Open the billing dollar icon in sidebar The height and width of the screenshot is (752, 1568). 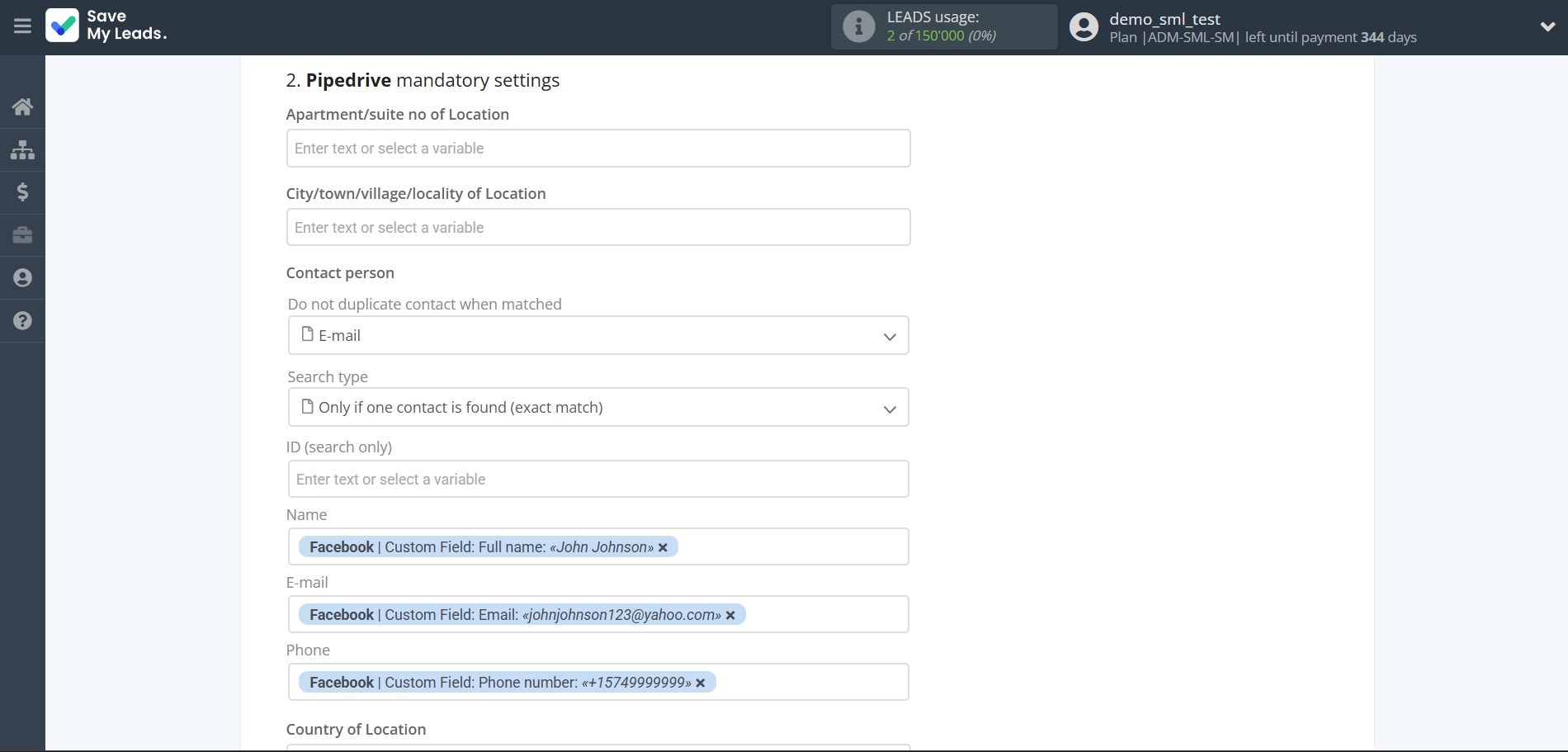(21, 192)
